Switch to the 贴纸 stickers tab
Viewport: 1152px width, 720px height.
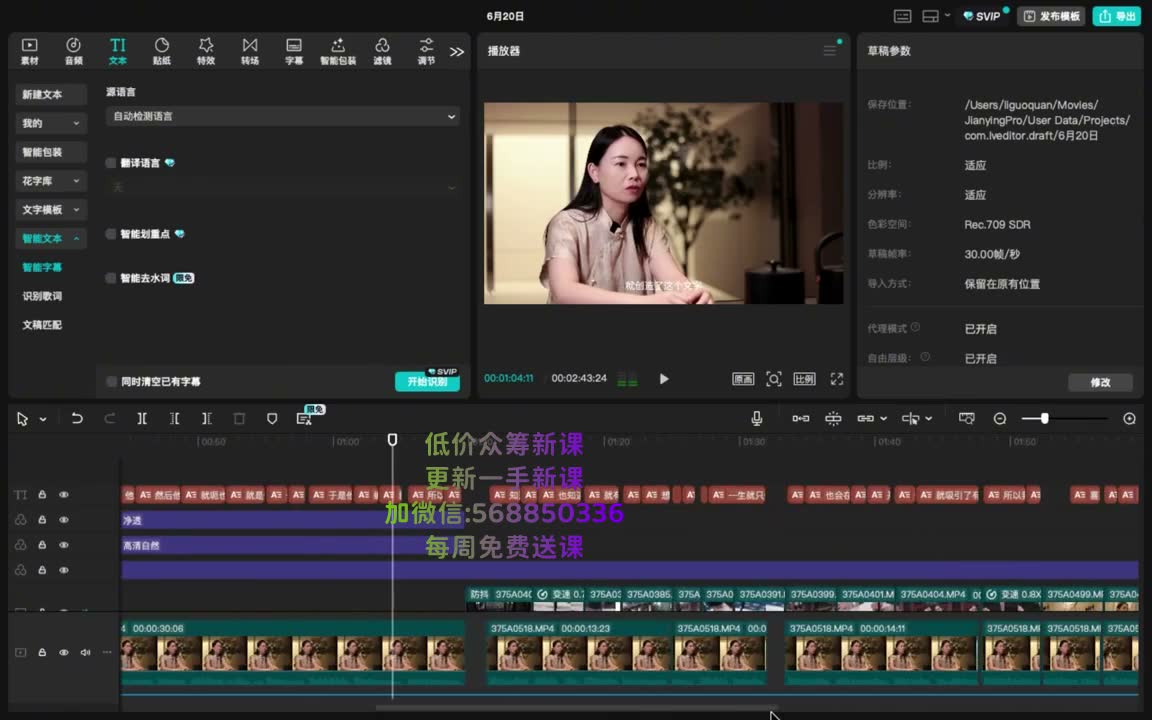tap(162, 51)
